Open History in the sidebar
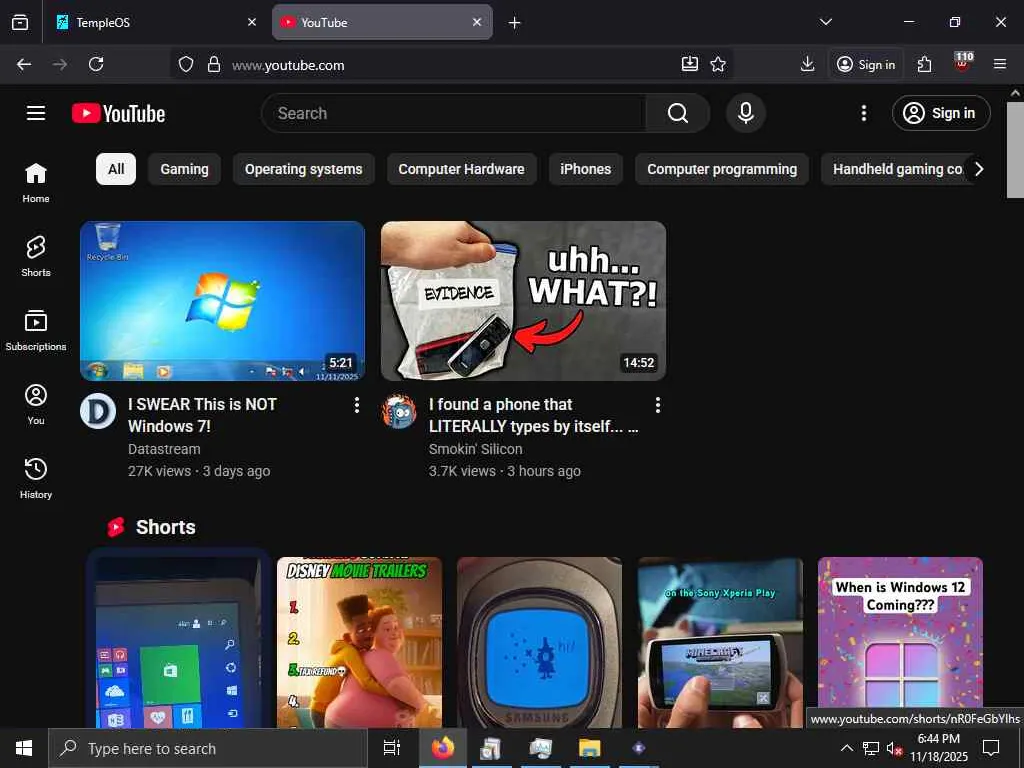Image resolution: width=1024 pixels, height=768 pixels. coord(36,478)
